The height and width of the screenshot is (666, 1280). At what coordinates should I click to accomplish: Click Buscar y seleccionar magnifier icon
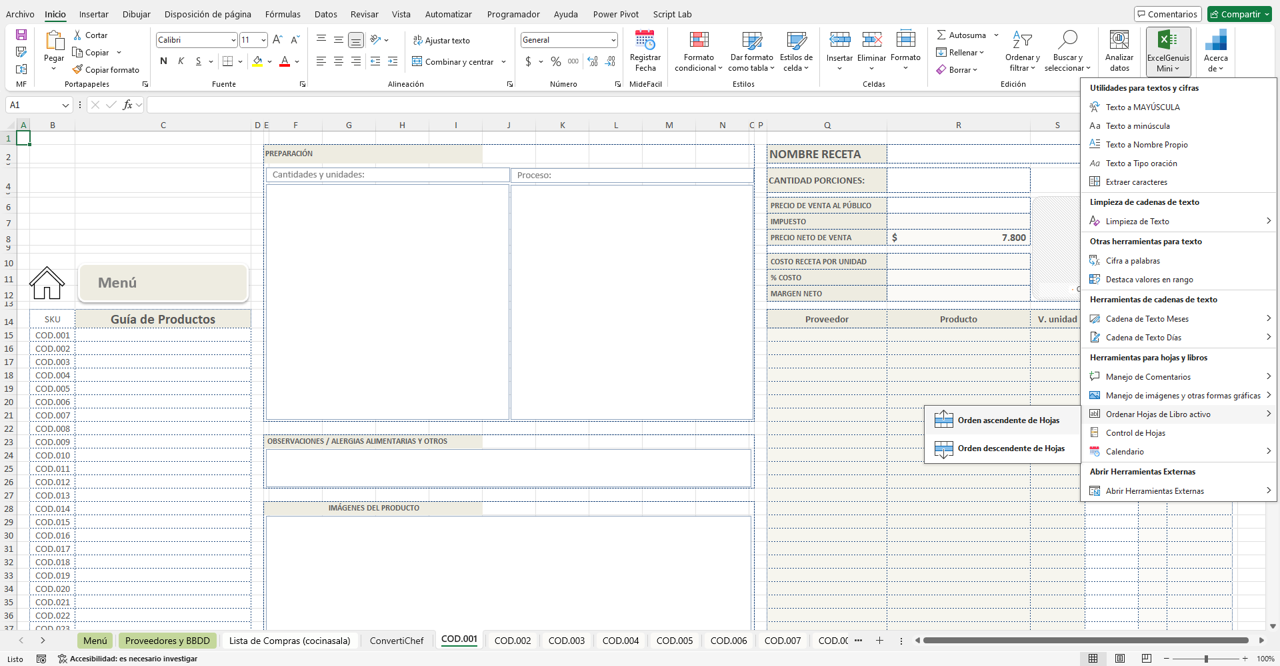pyautogui.click(x=1067, y=40)
